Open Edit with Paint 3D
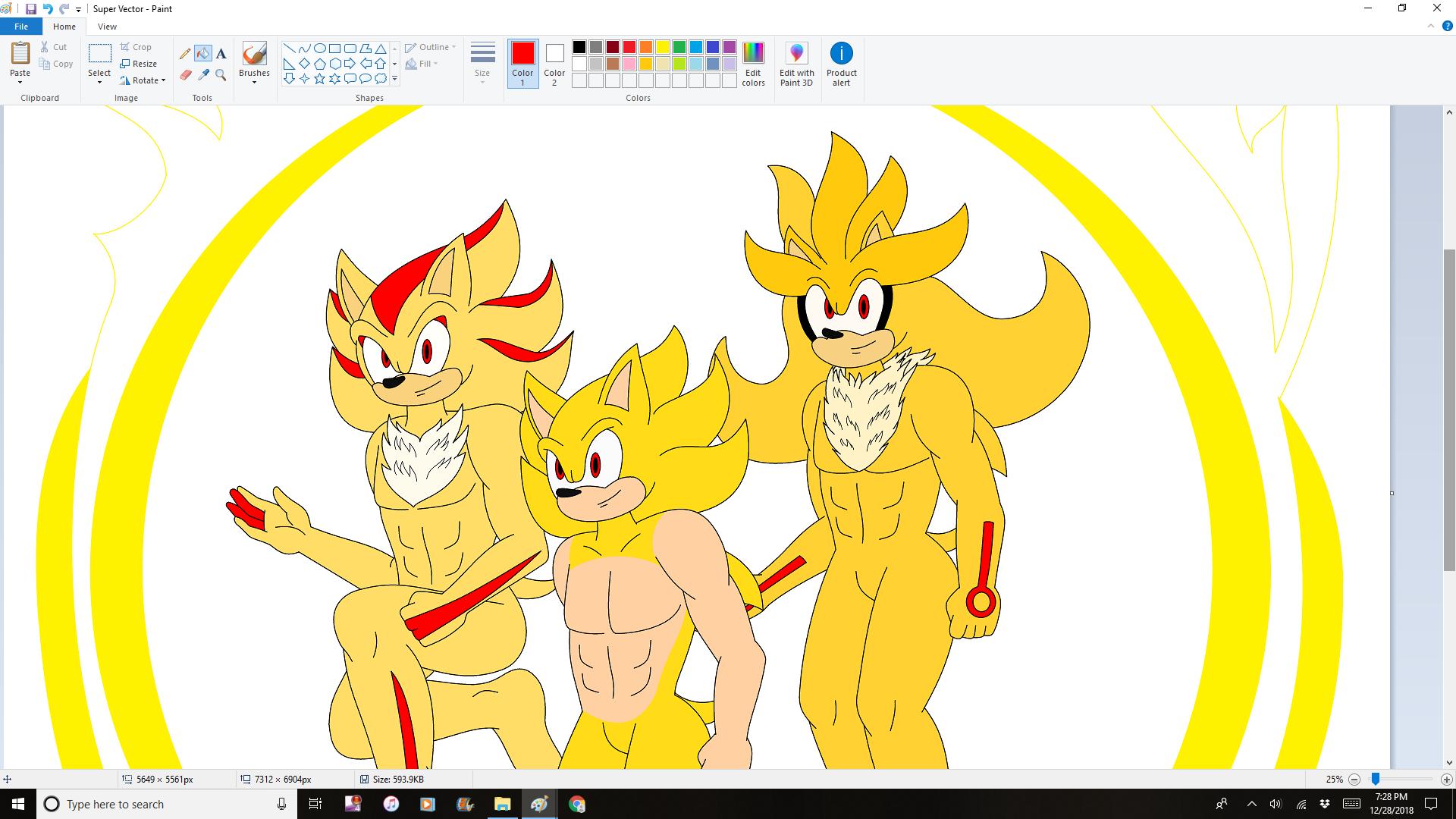Image resolution: width=1456 pixels, height=819 pixels. click(796, 64)
